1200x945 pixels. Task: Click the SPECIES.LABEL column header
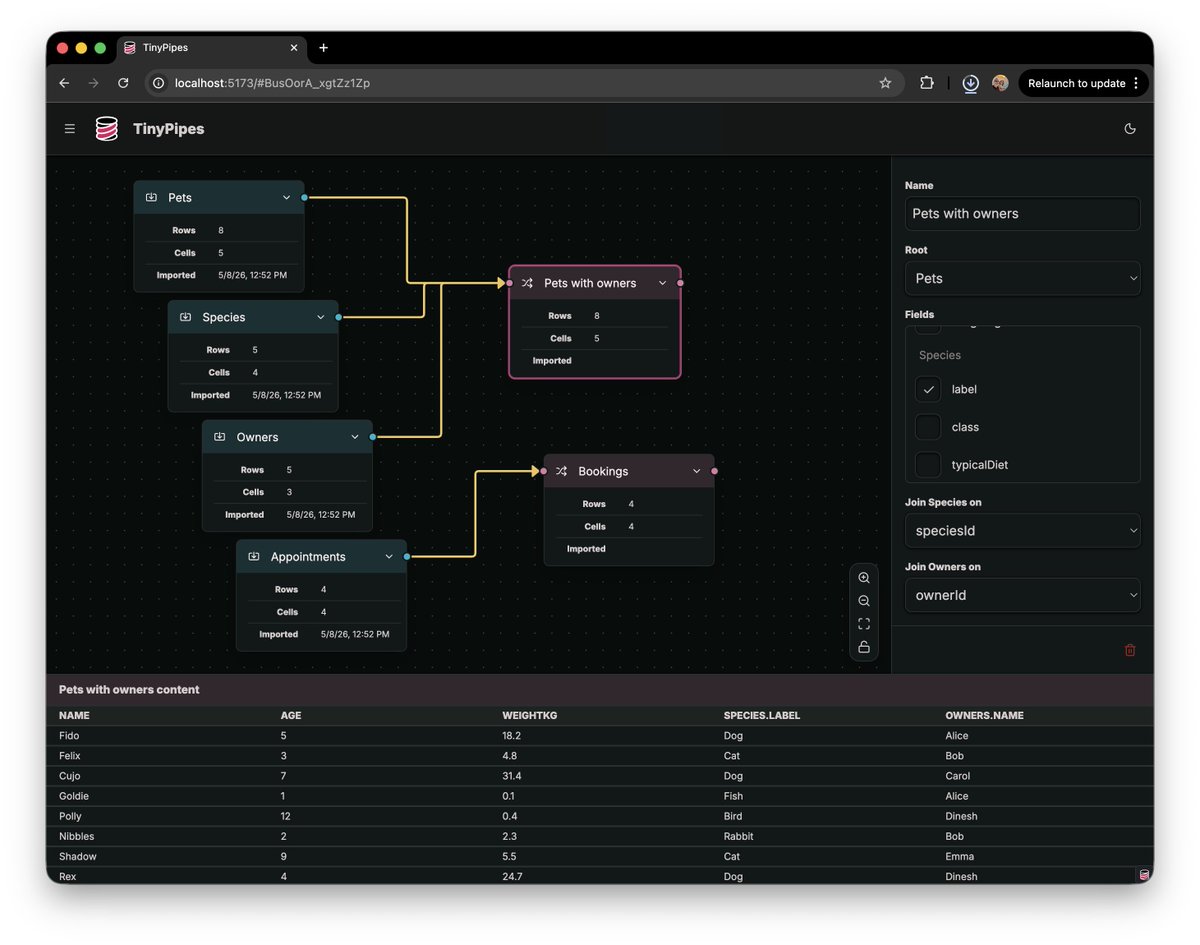coord(762,716)
